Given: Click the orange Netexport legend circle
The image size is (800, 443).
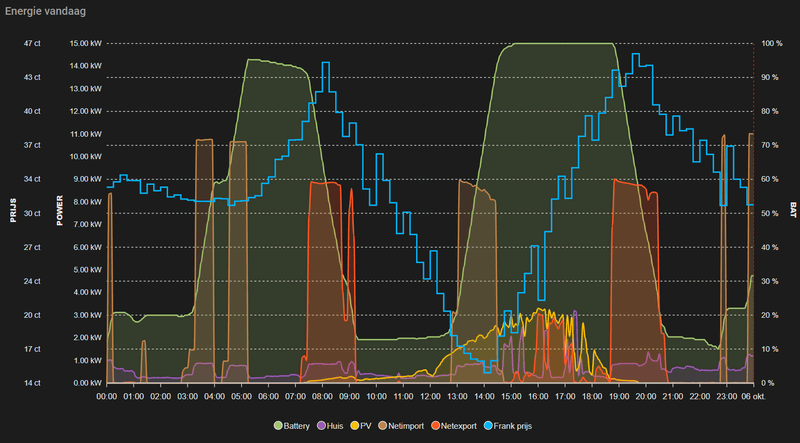Looking at the screenshot, I should (x=435, y=426).
